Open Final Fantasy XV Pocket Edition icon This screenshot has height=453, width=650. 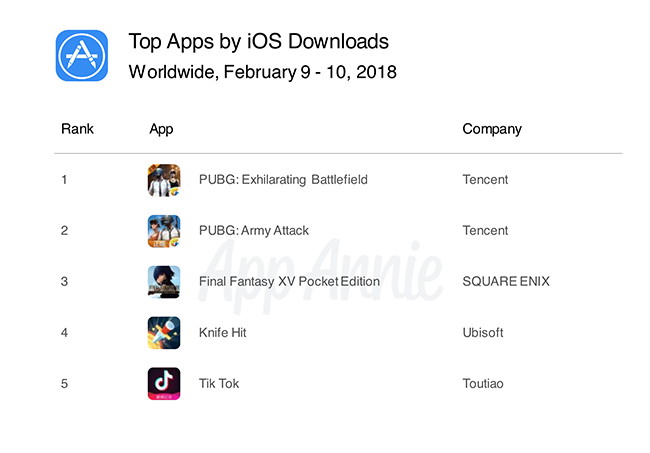coord(164,281)
